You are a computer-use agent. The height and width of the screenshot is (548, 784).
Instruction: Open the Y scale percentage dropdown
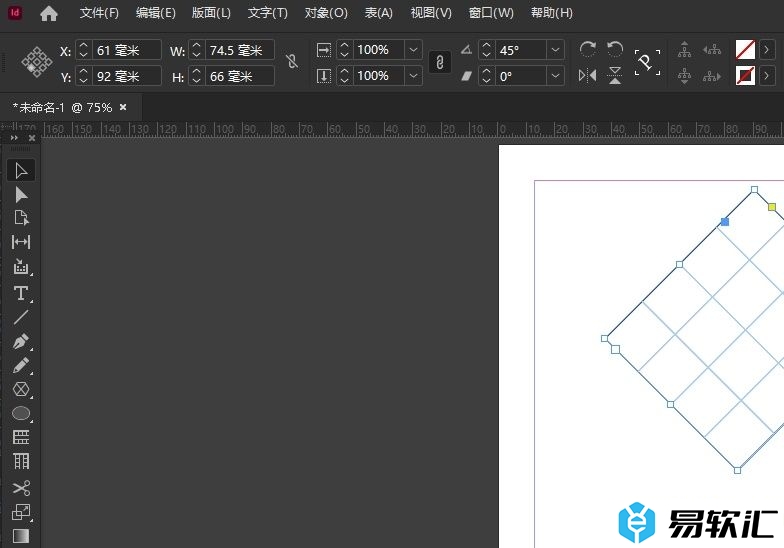(x=414, y=76)
